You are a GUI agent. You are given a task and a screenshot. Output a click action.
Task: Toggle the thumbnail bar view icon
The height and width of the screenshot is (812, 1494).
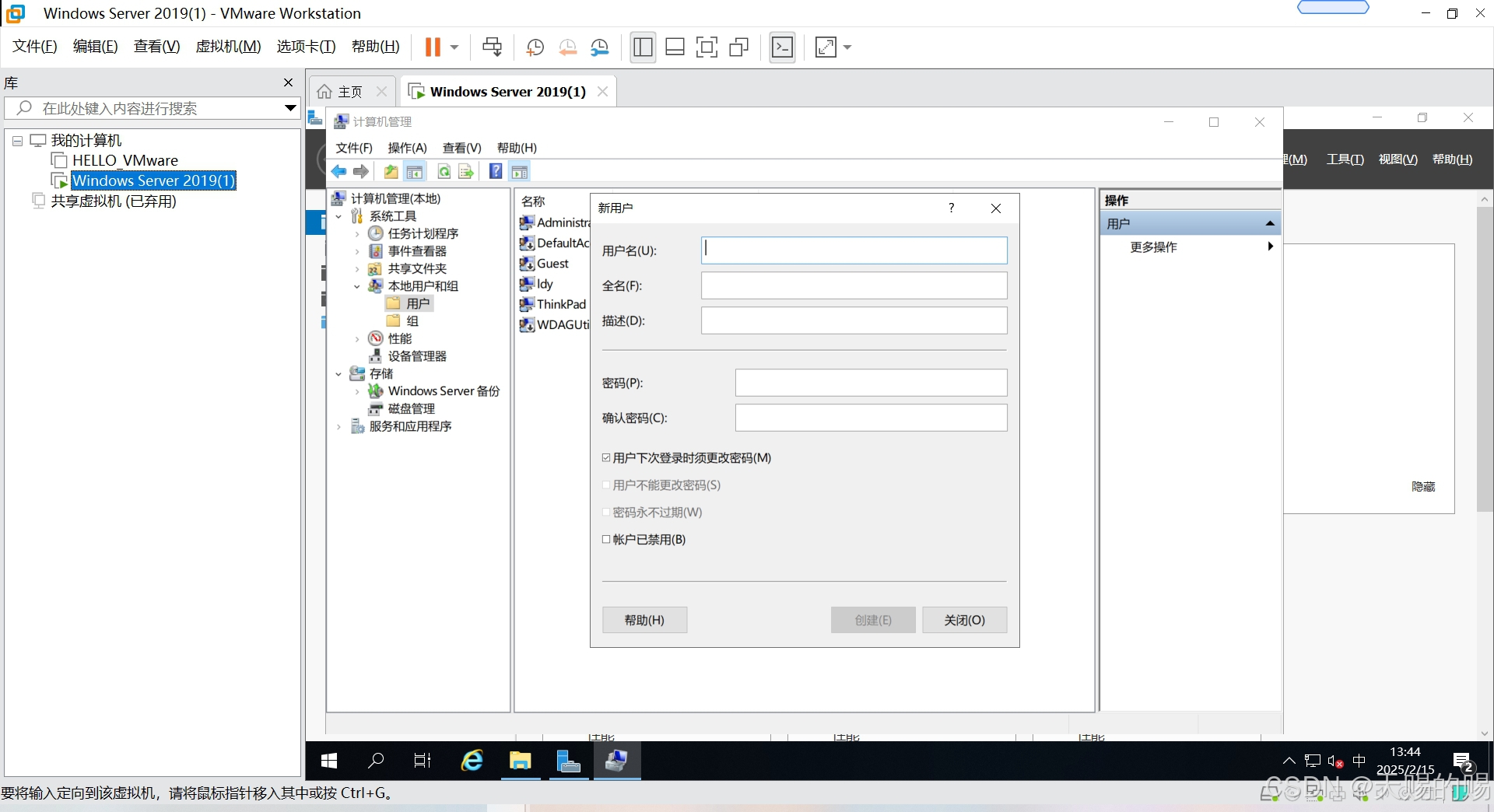click(x=675, y=47)
